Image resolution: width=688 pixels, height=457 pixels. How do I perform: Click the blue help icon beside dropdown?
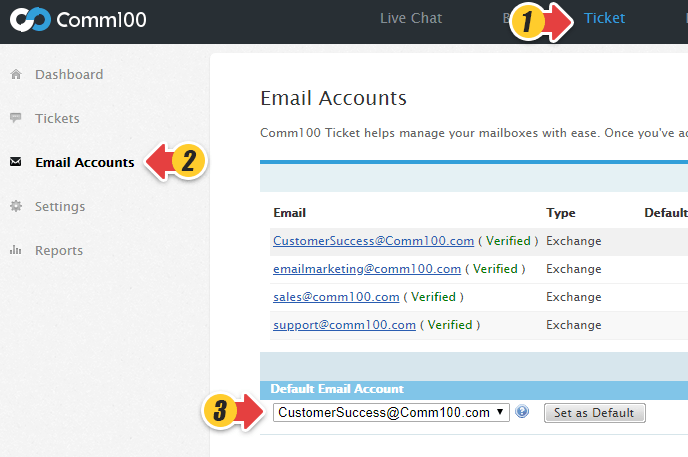click(x=522, y=412)
